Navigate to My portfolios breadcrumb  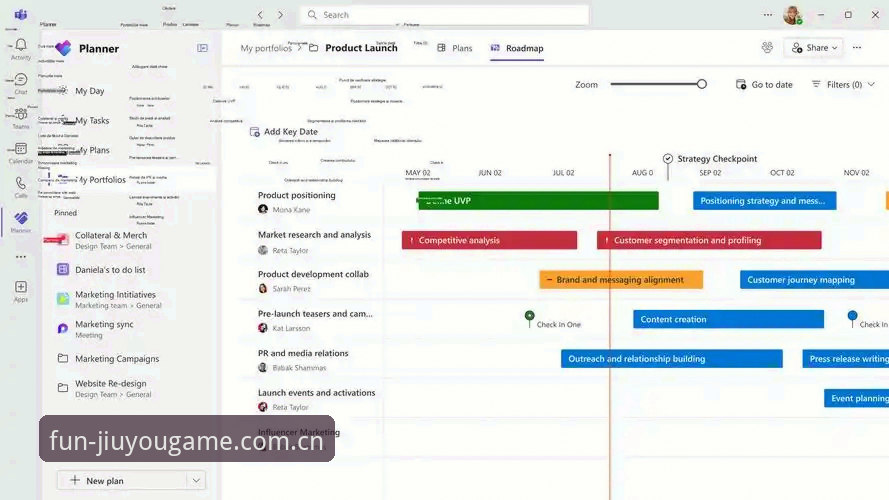(265, 48)
